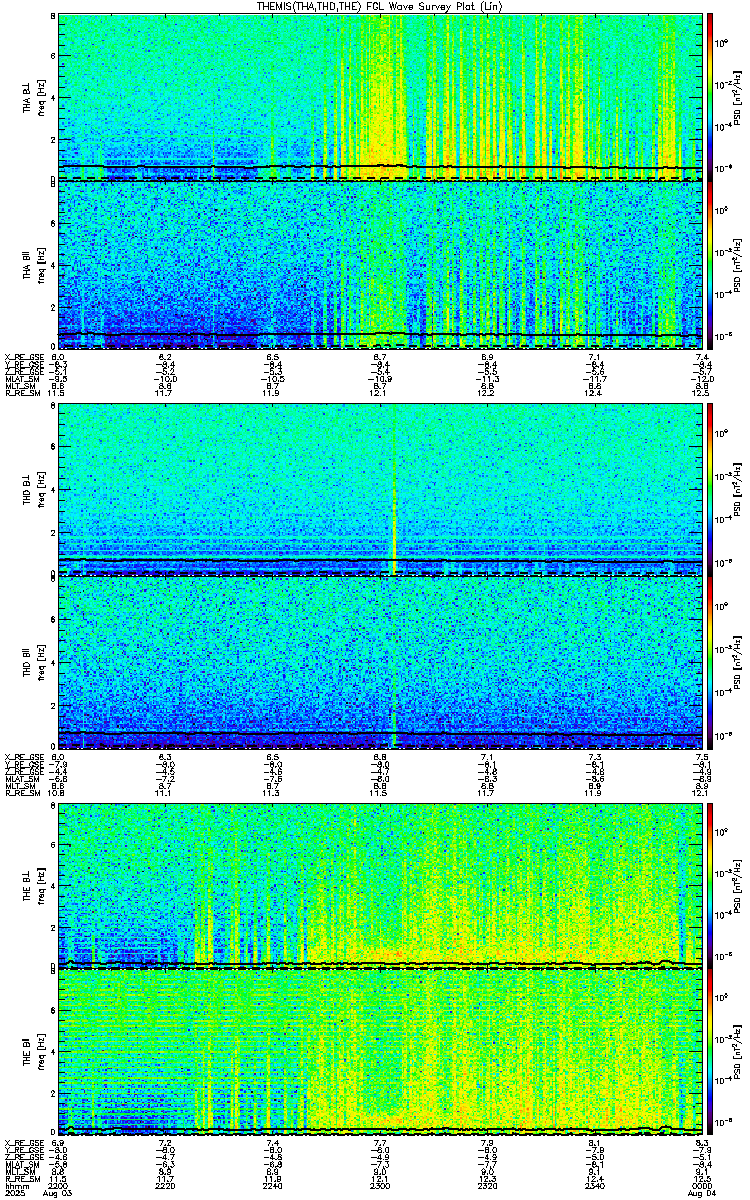This screenshot has width=750, height=1200.
Task: Click the hhmm axis label
Action: pos(15,1184)
